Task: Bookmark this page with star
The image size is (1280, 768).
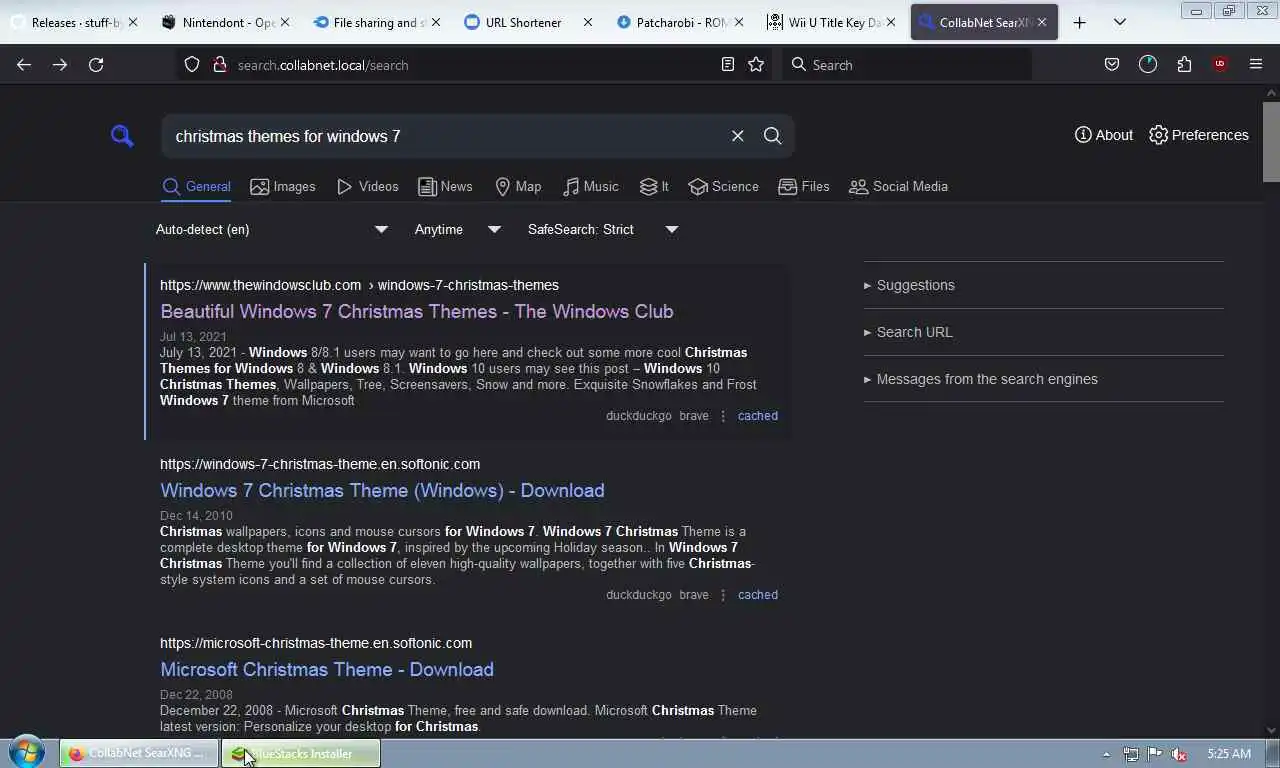Action: (x=756, y=65)
